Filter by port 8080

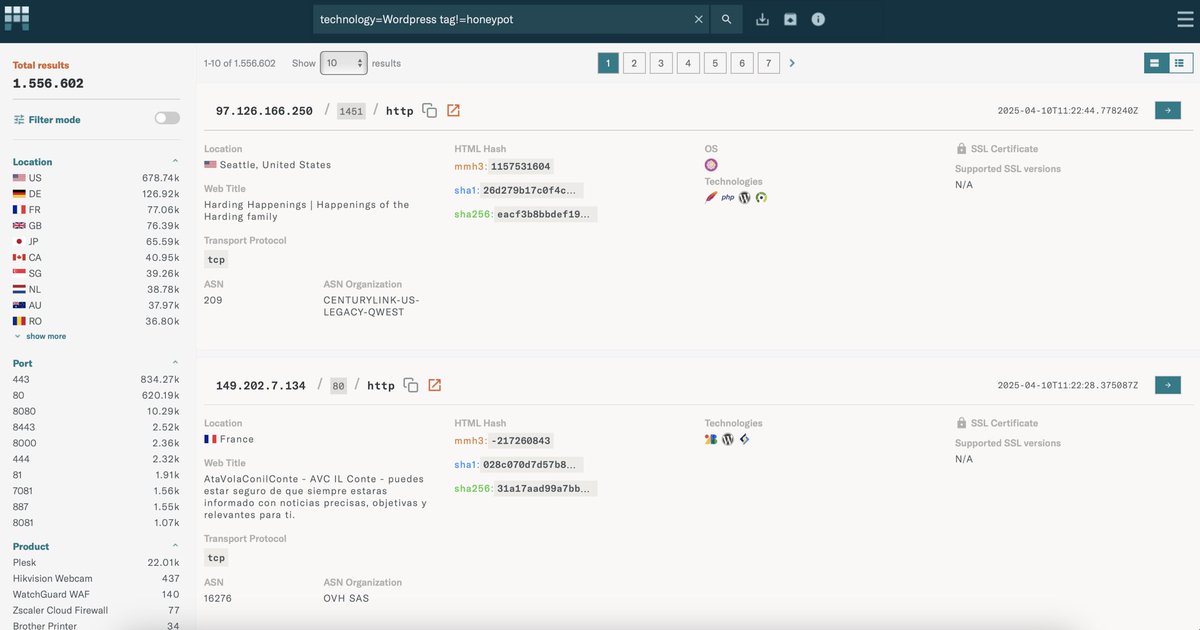pyautogui.click(x=96, y=412)
